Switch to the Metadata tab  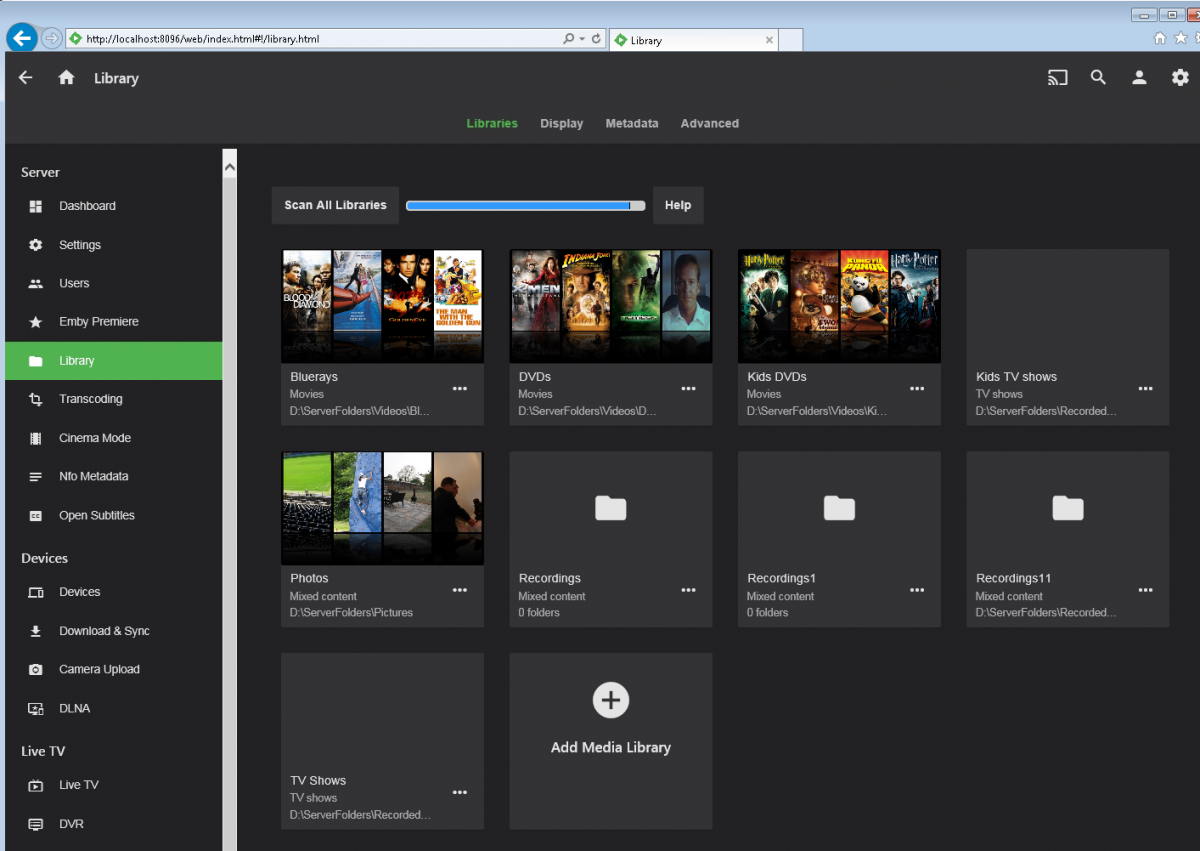pos(631,124)
